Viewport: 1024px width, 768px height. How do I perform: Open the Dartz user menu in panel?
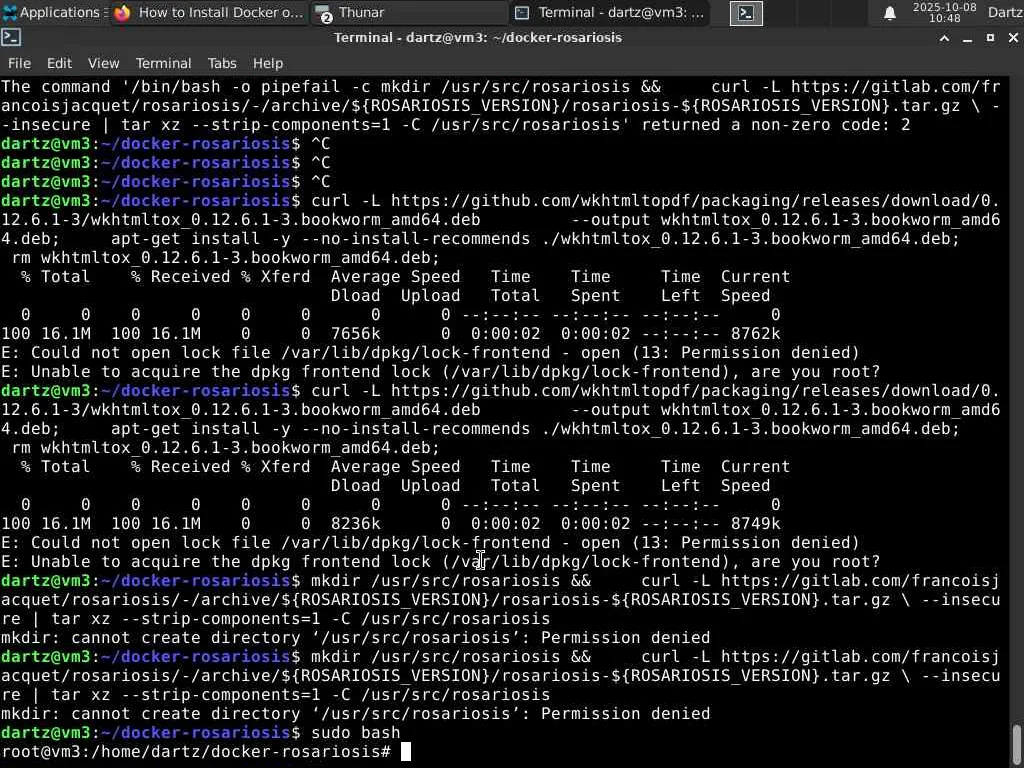[x=1005, y=12]
